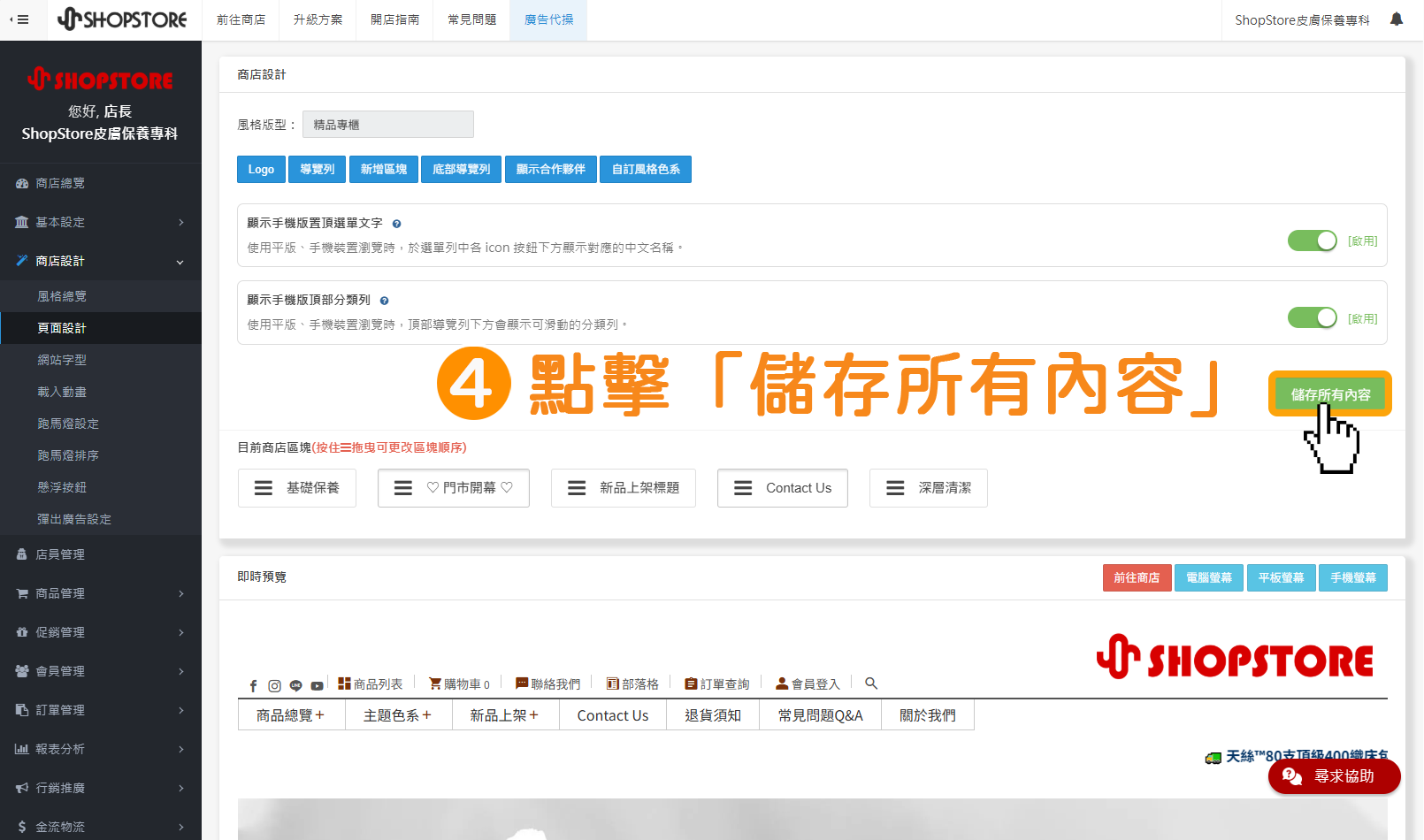Click the red SHOPSTORE logo in preview

pyautogui.click(x=1235, y=658)
